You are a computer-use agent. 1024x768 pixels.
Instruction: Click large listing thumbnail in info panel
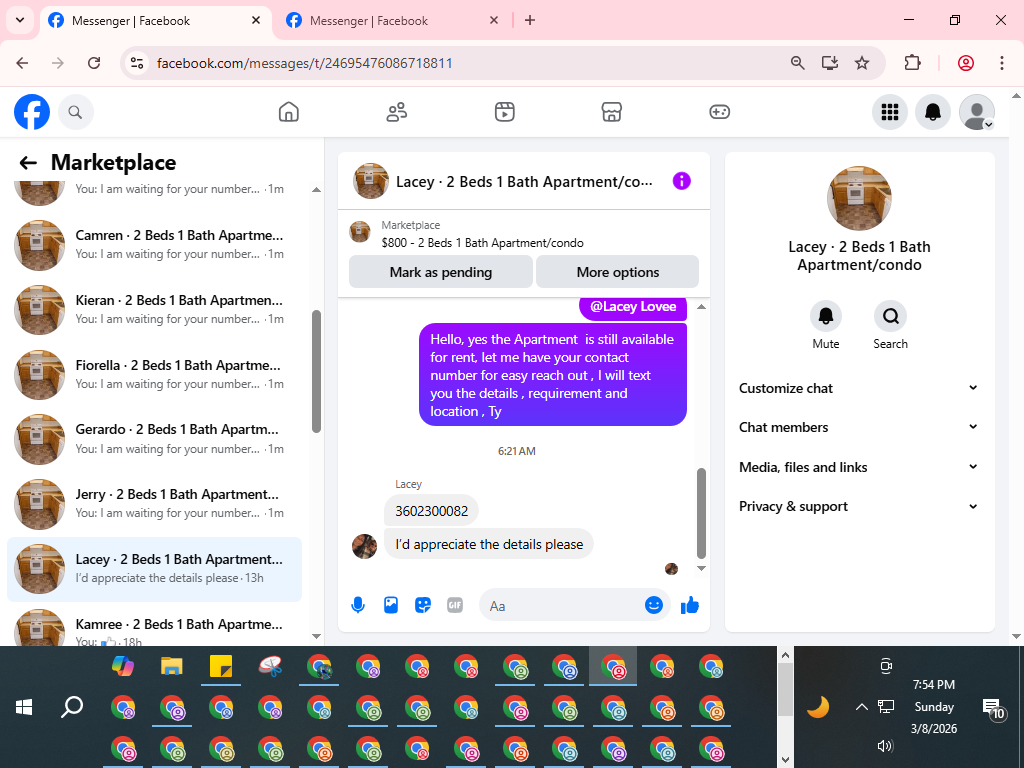(x=859, y=199)
